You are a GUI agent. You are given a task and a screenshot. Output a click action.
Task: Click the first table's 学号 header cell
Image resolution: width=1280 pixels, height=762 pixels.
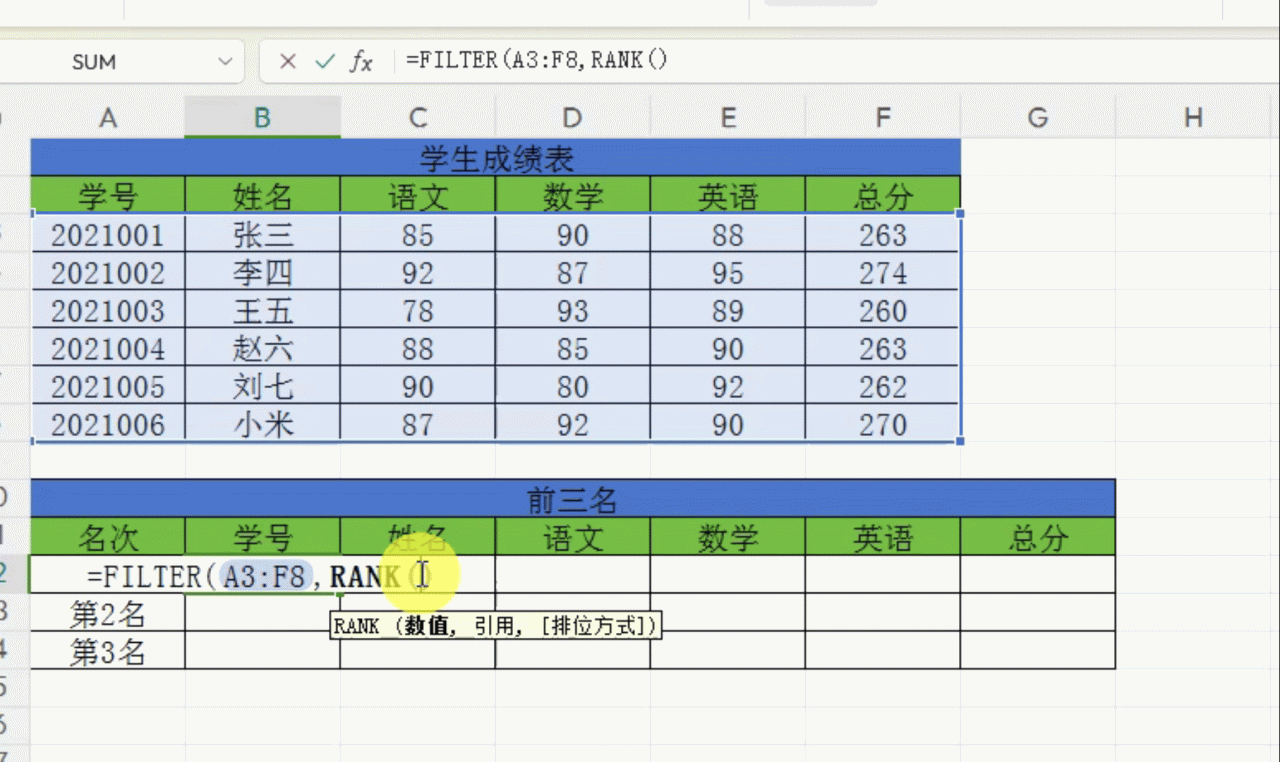(108, 196)
